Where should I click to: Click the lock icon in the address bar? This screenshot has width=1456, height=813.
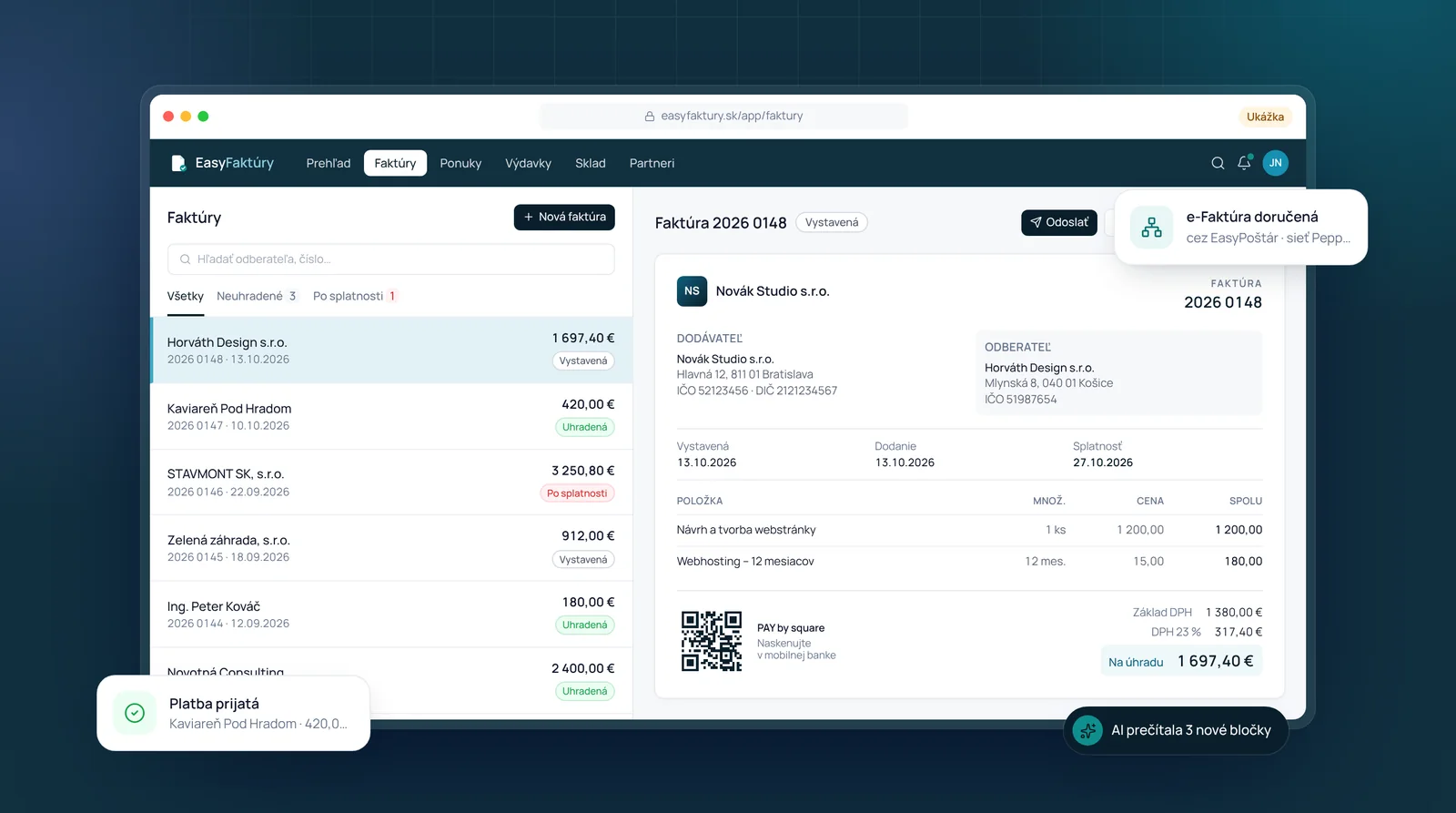coord(650,117)
